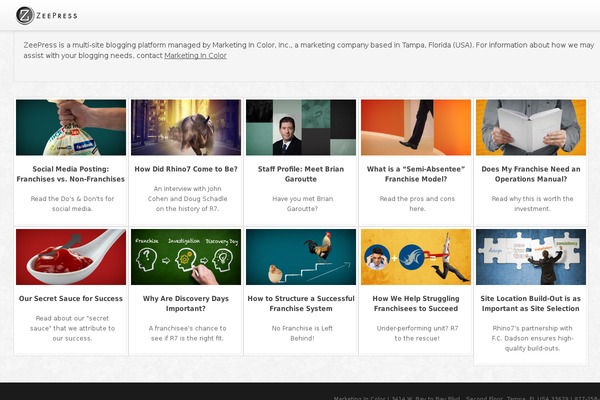This screenshot has height=400, width=600.
Task: Click the F.C. Dadson partnership description text
Action: pos(532,338)
